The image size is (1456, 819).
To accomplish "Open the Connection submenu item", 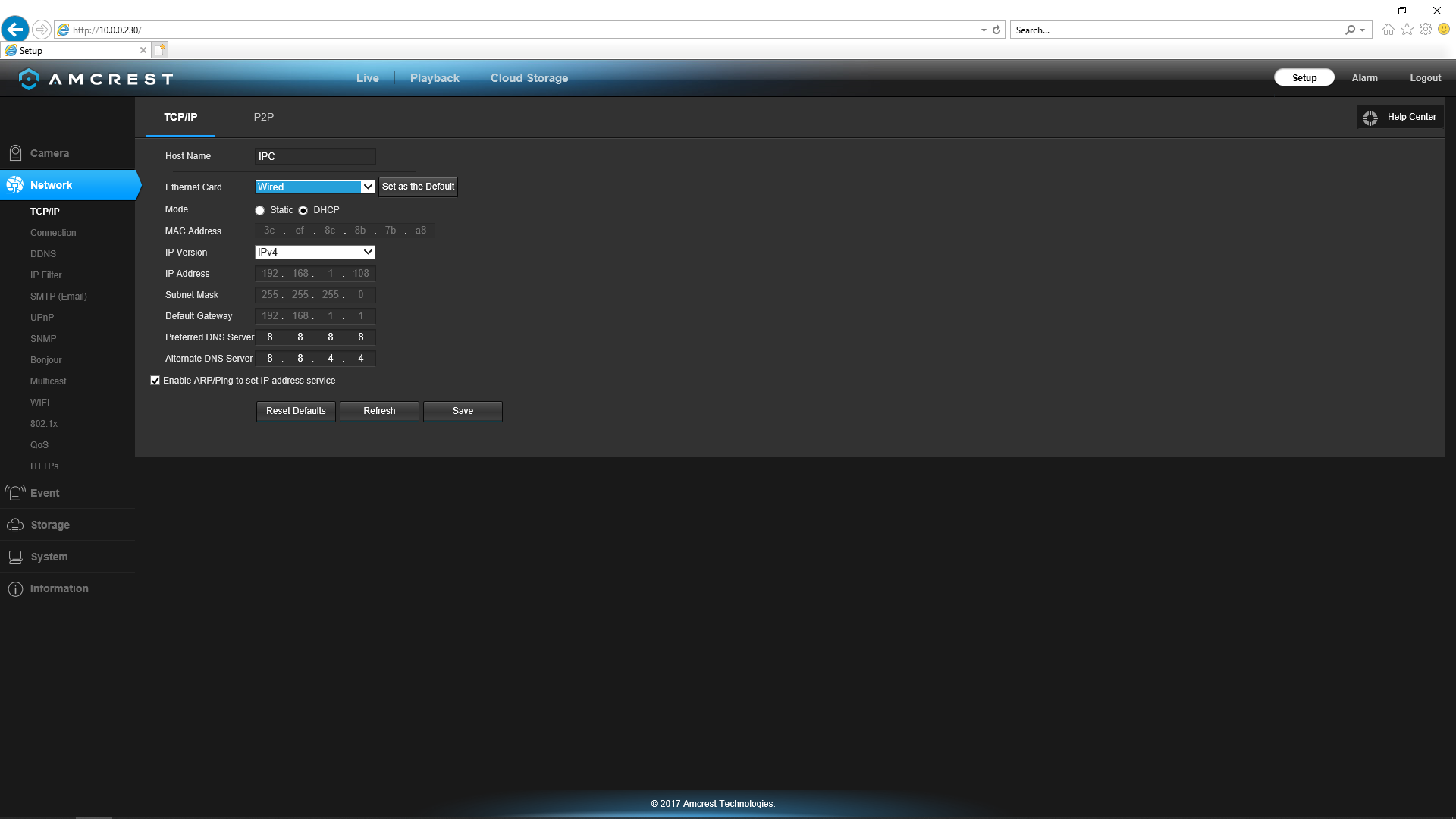I will coord(53,233).
